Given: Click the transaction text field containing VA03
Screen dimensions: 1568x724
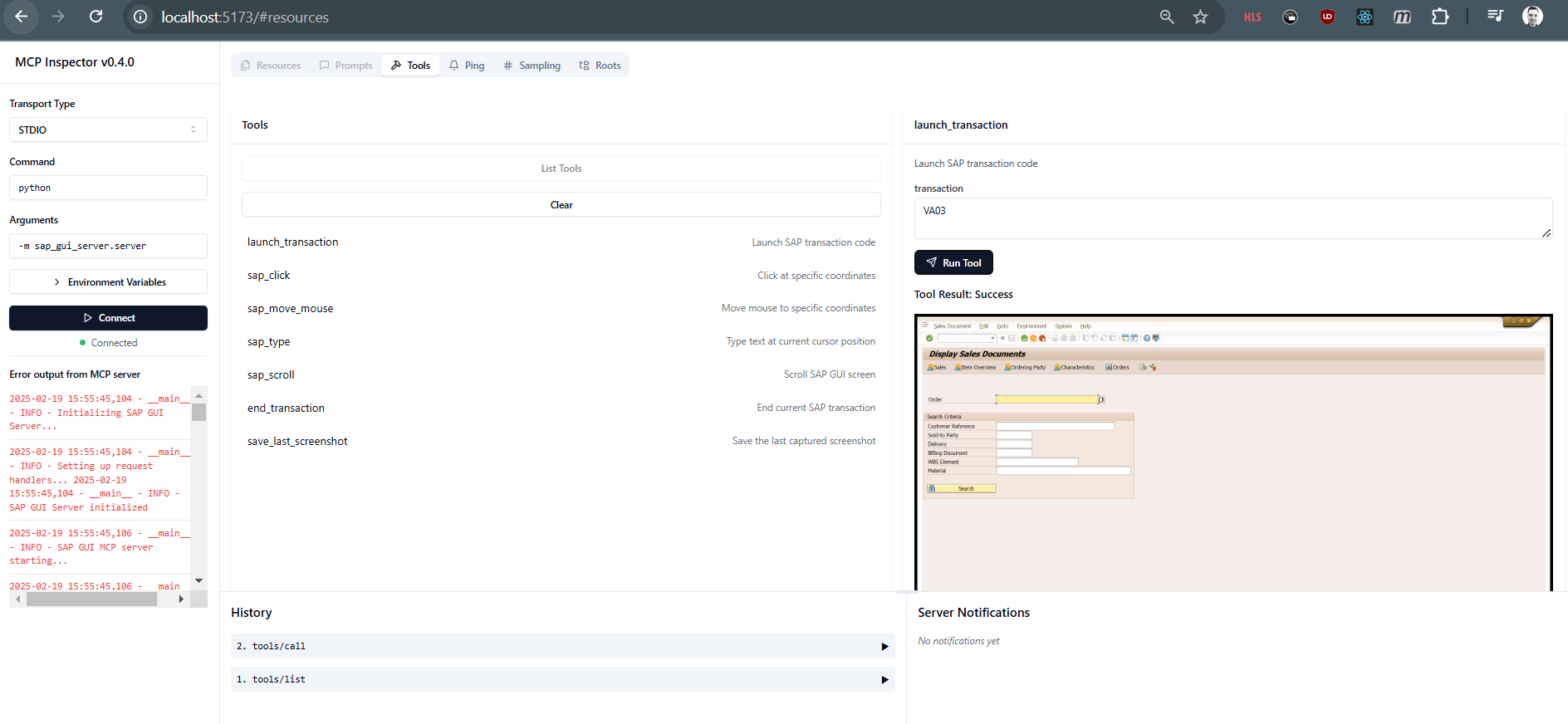Looking at the screenshot, I should pyautogui.click(x=1232, y=218).
